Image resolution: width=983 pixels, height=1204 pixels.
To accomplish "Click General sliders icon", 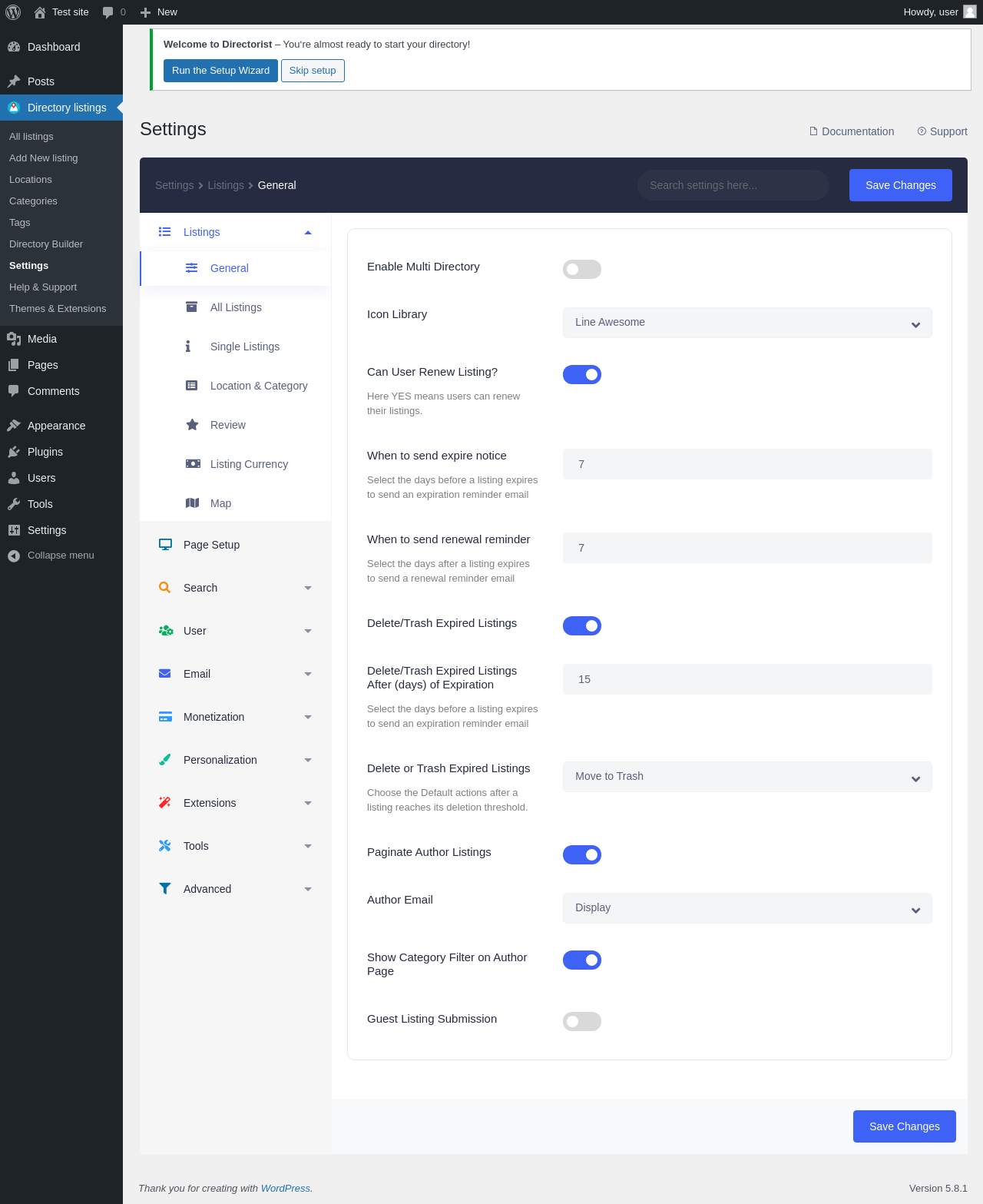I will [192, 268].
